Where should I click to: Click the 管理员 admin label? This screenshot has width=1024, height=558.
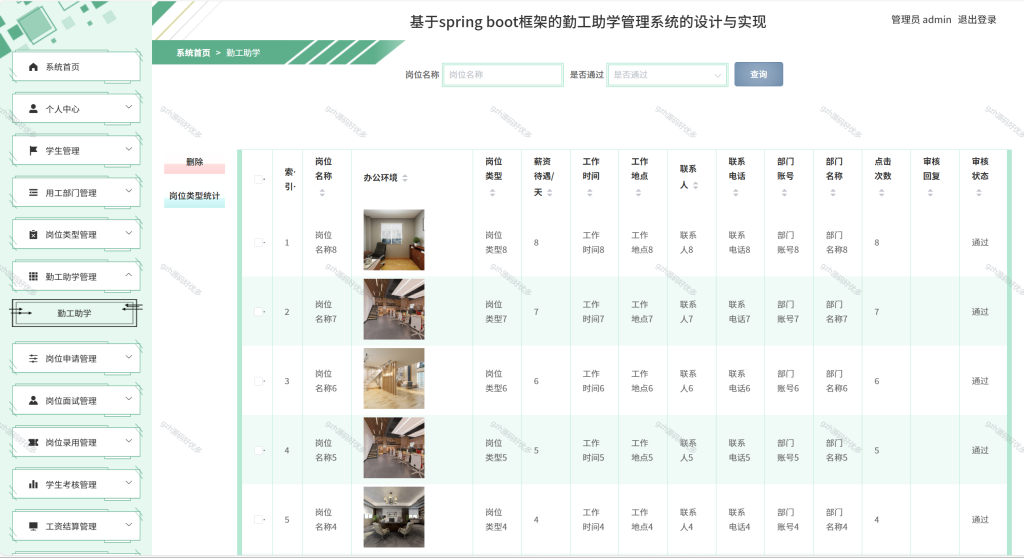coord(921,20)
